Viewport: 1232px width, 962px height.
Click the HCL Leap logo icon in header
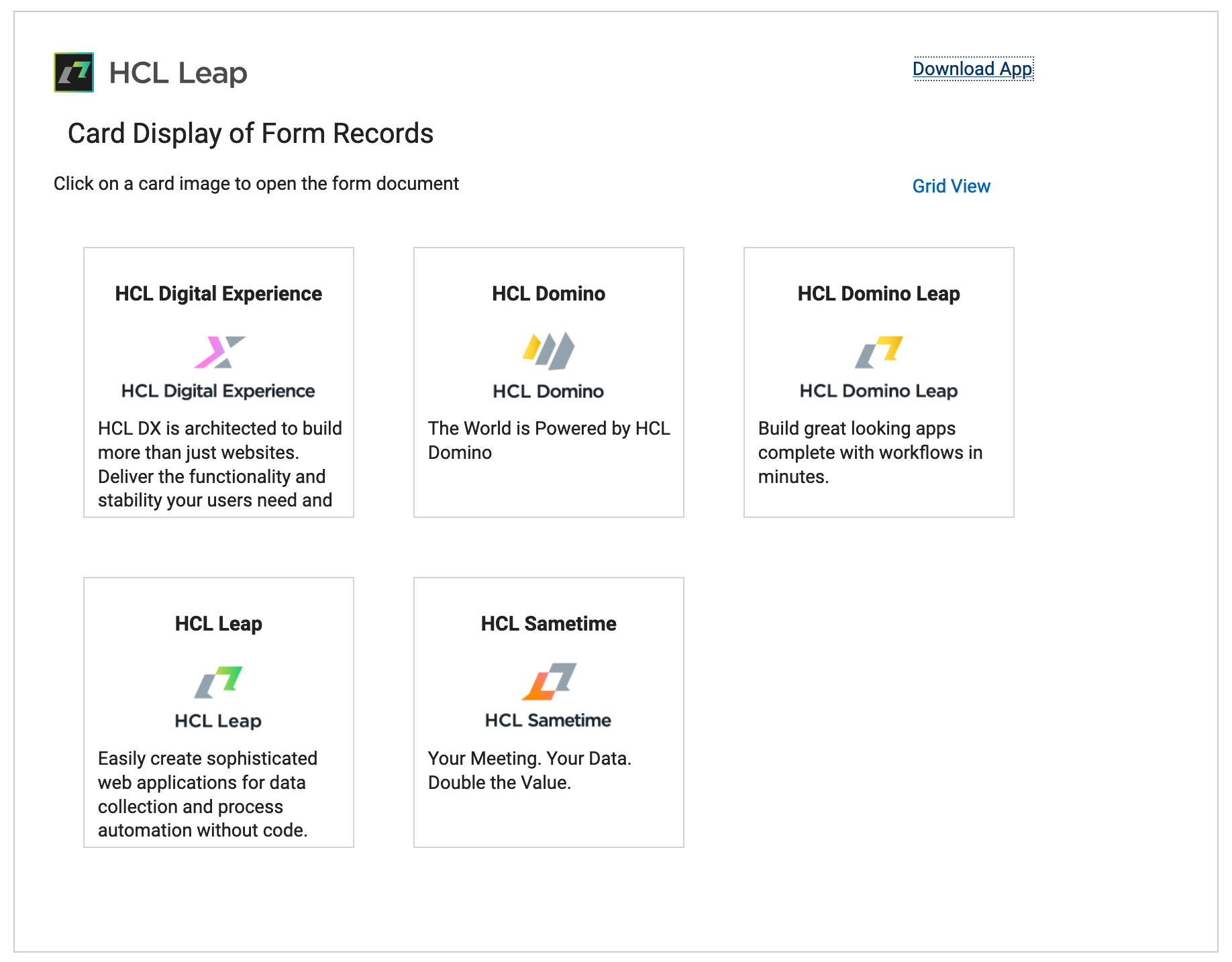(74, 72)
